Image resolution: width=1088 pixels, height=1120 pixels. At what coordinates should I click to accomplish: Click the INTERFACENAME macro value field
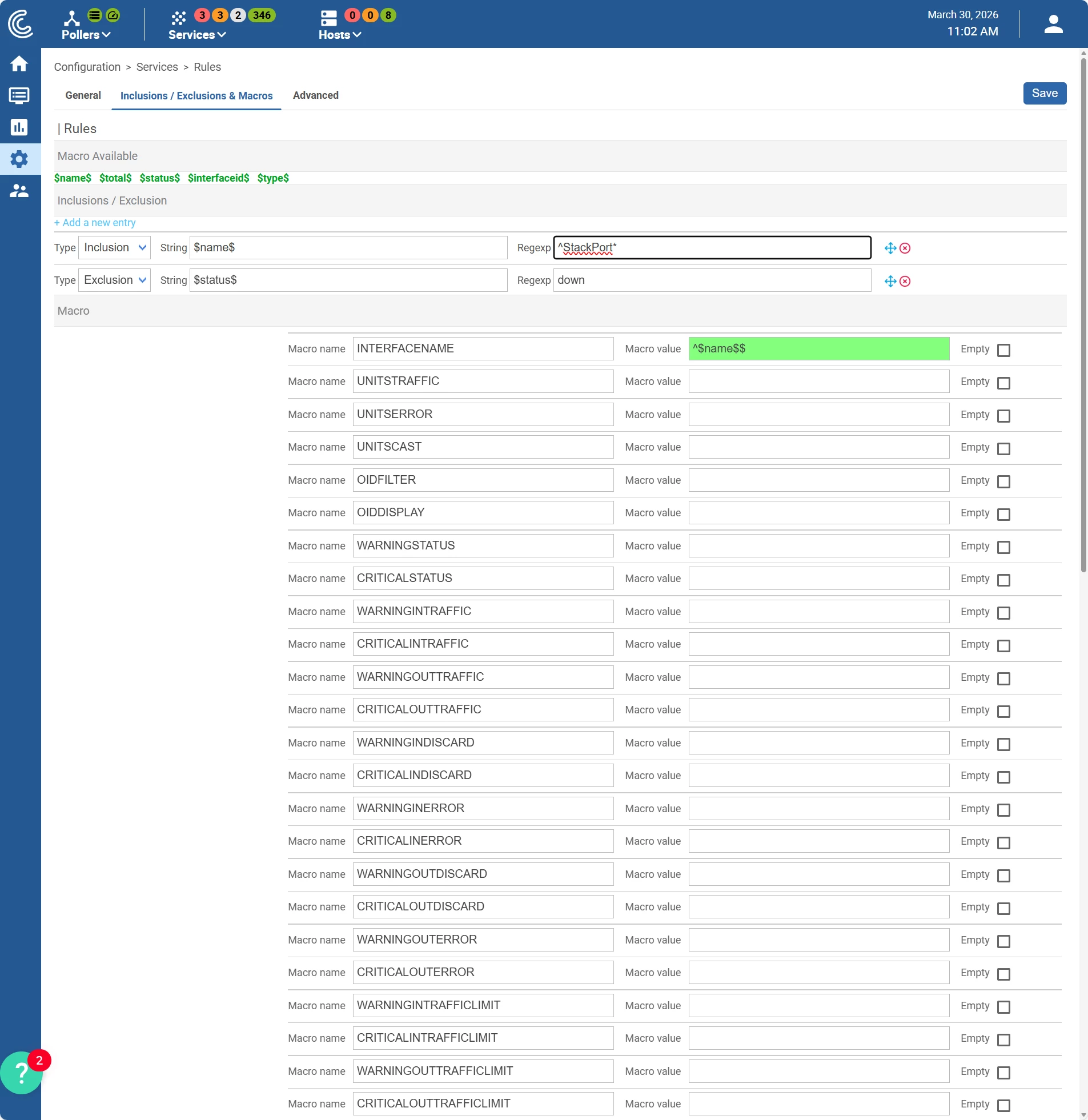coord(819,348)
